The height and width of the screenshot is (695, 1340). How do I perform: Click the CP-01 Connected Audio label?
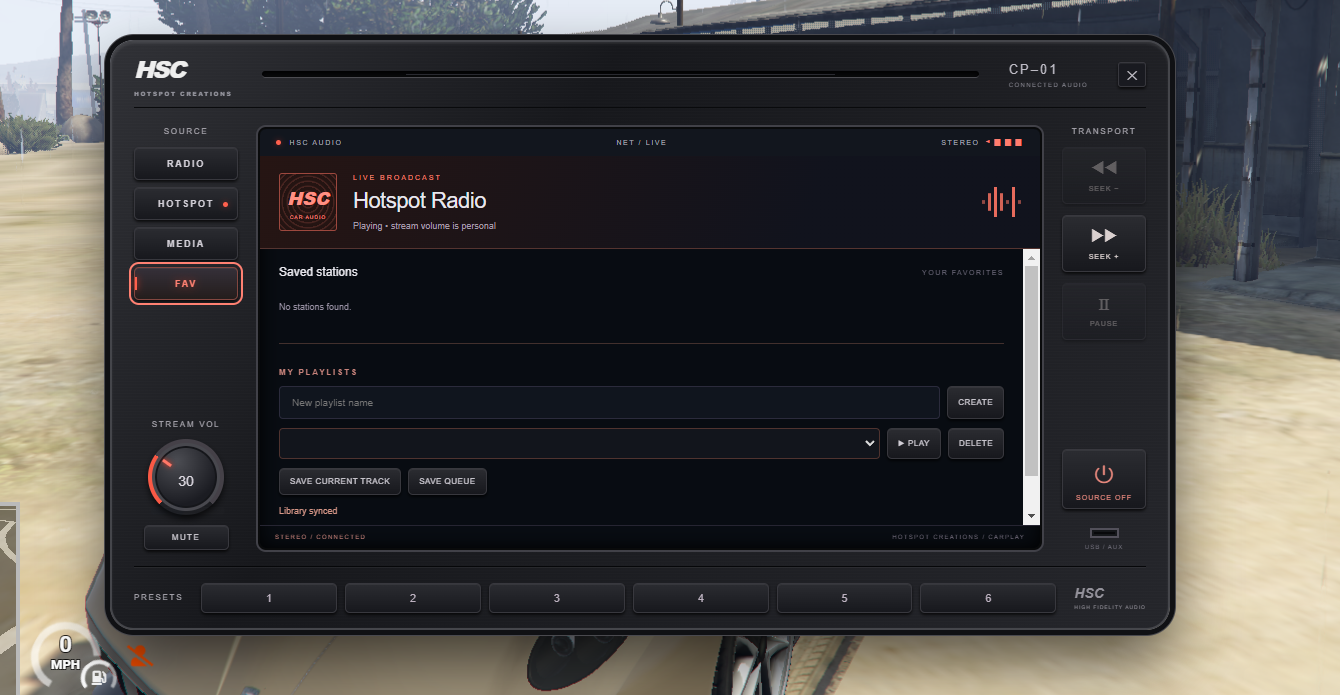point(1048,75)
